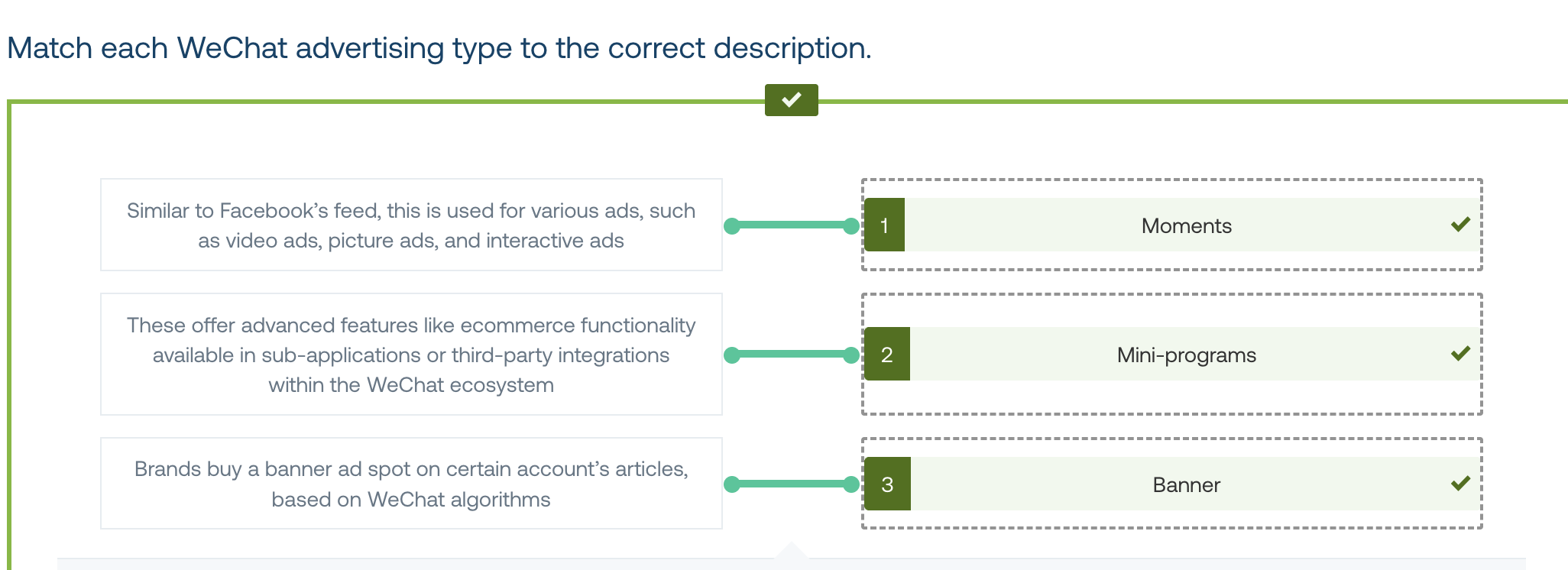The width and height of the screenshot is (1568, 570).
Task: Click the banner ad spot description box
Action: (411, 484)
